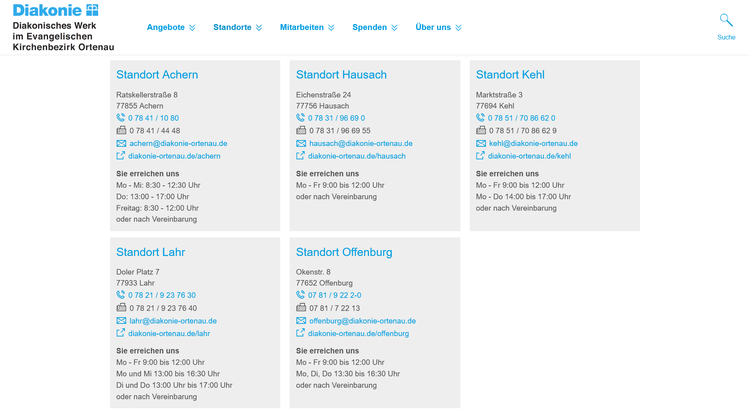Click the external link icon for diakonie-ortenau.de/lahr
Viewport: 750px width, 413px height.
[x=121, y=333]
